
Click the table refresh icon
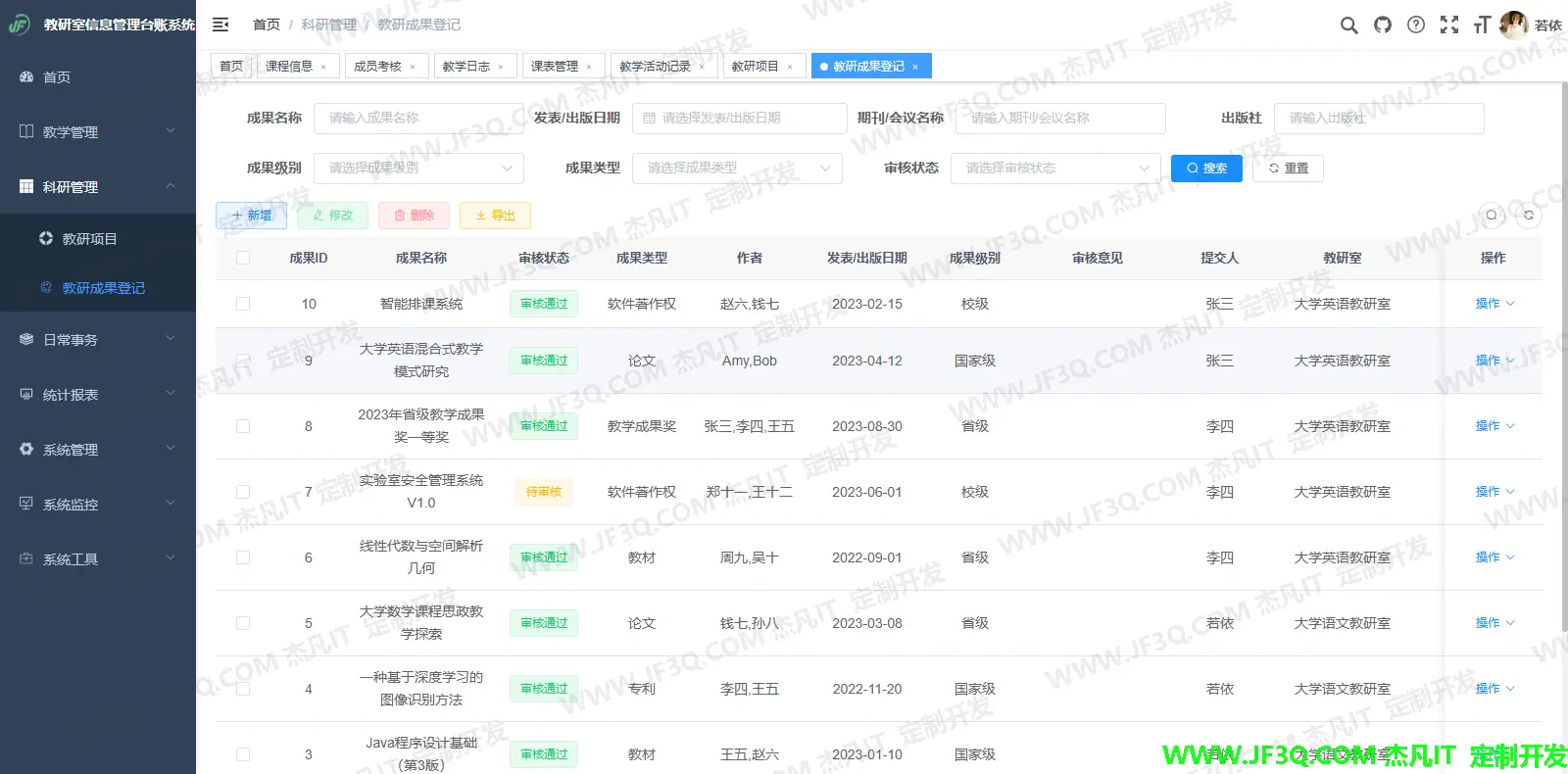click(1529, 216)
